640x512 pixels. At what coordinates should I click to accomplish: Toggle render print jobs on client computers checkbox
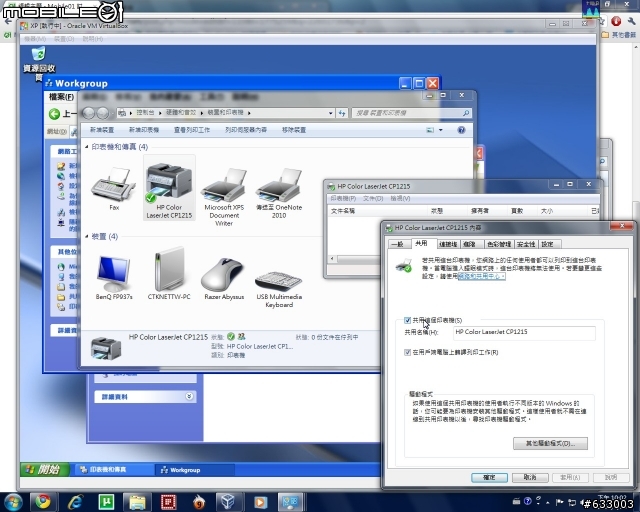click(x=407, y=352)
